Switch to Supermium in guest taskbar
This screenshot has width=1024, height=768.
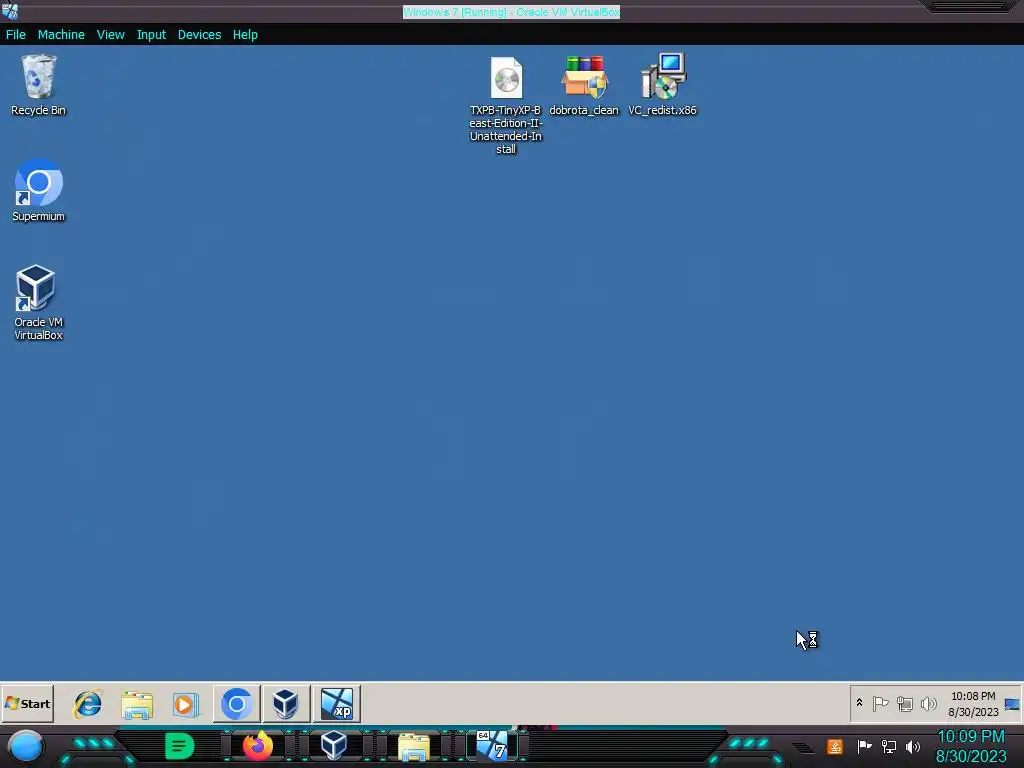pyautogui.click(x=236, y=704)
